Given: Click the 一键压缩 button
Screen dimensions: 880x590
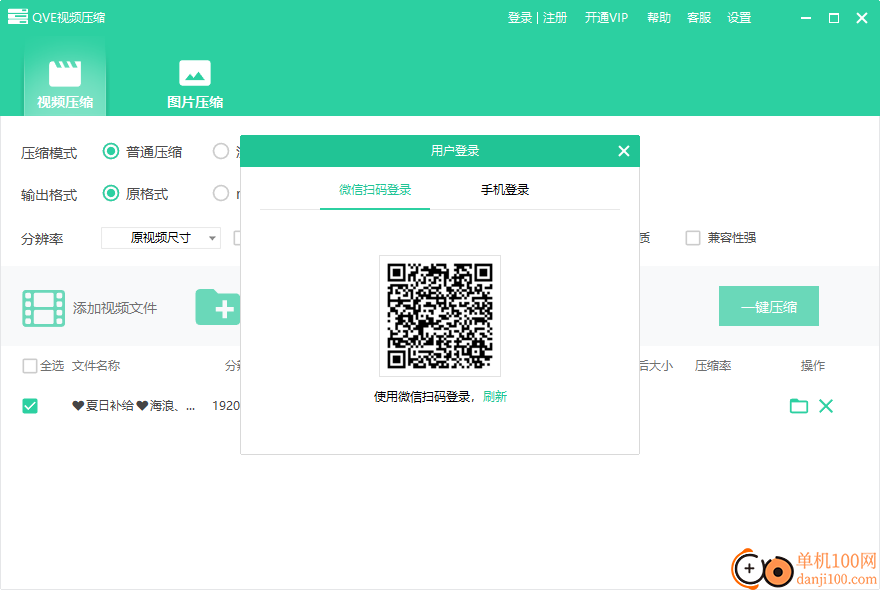Looking at the screenshot, I should tap(768, 307).
